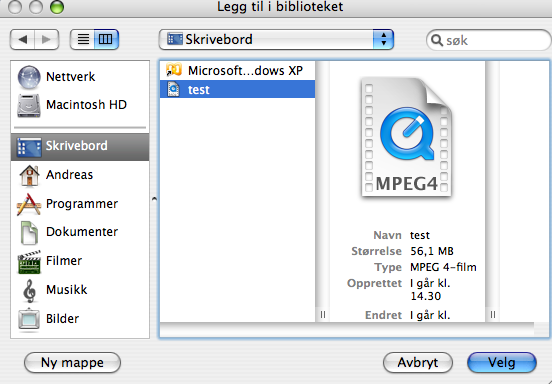This screenshot has width=552, height=384.
Task: Click the Avbryt button
Action: click(x=418, y=363)
